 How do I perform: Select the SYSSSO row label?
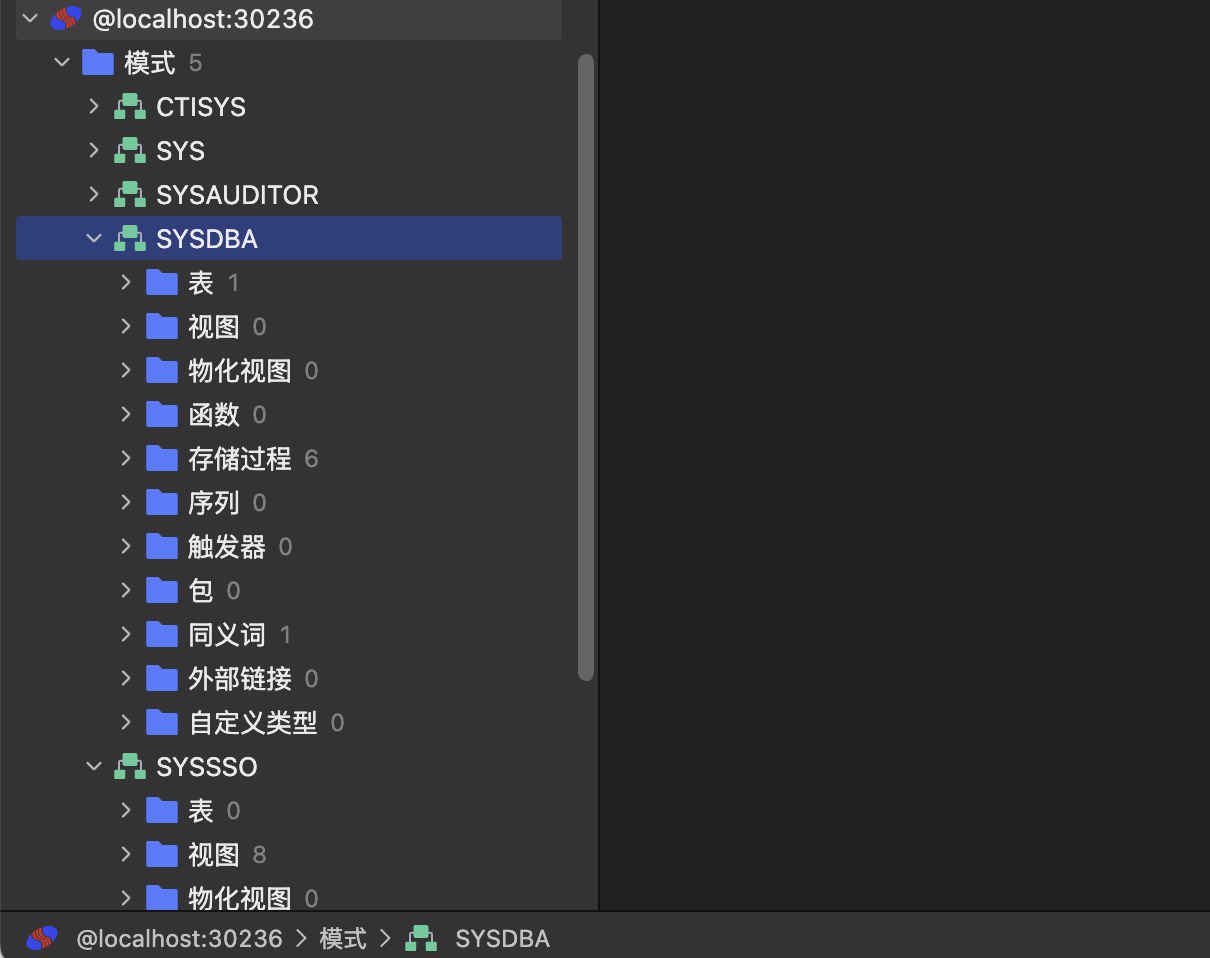coord(207,767)
